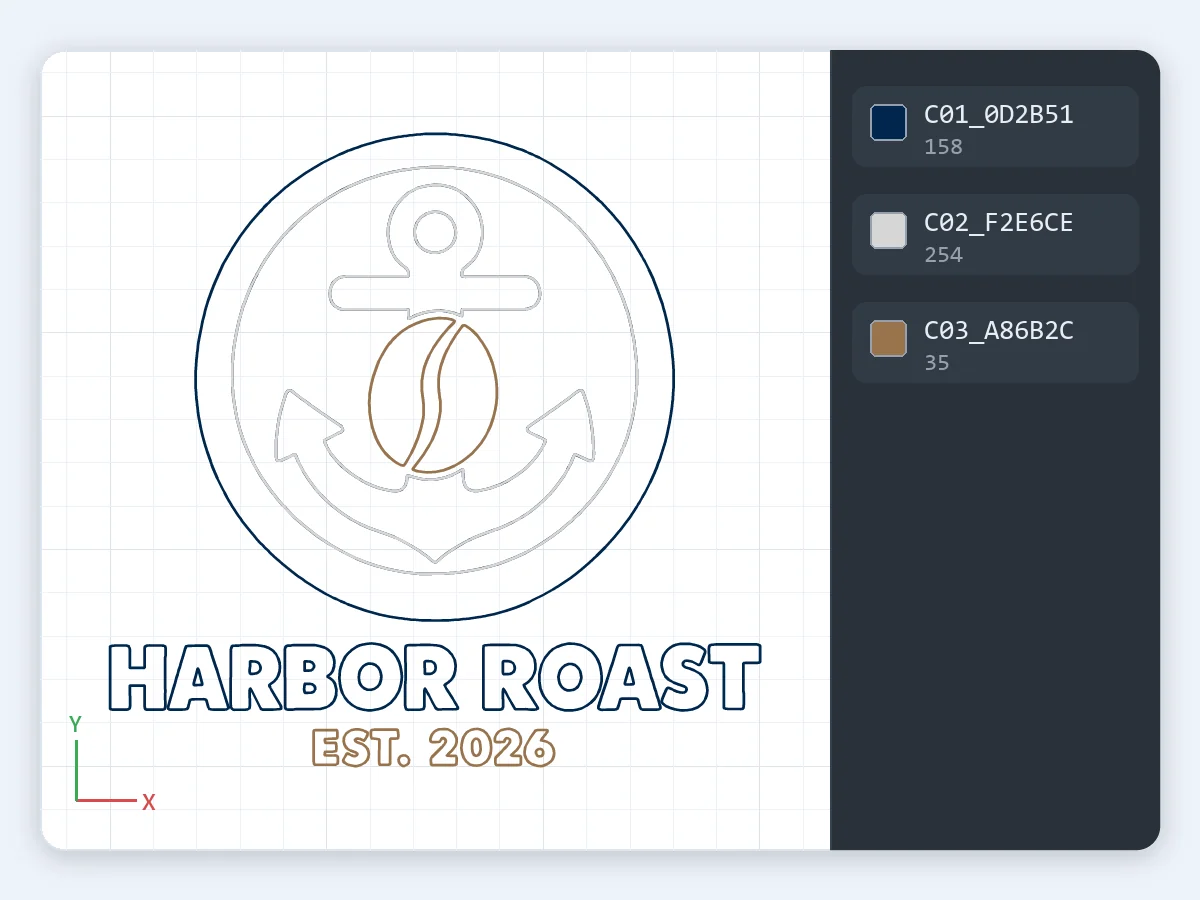Screen dimensions: 1200x900
Task: Select the layer name C01_0D2B51
Action: pyautogui.click(x=999, y=114)
